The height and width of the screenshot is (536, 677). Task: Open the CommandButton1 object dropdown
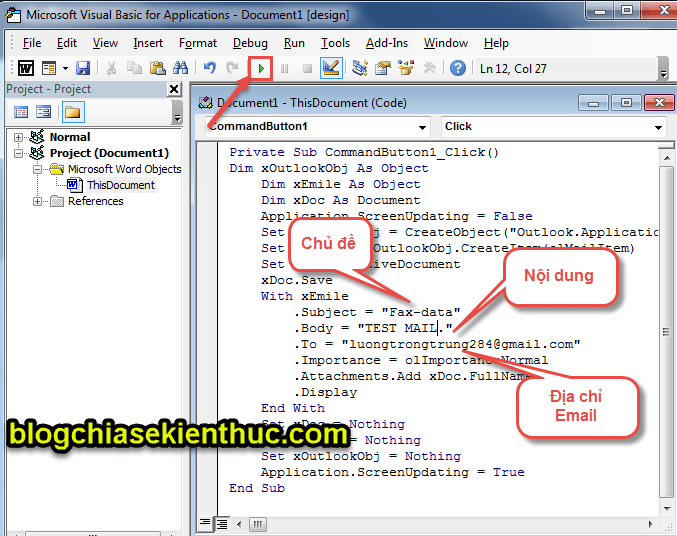(423, 127)
